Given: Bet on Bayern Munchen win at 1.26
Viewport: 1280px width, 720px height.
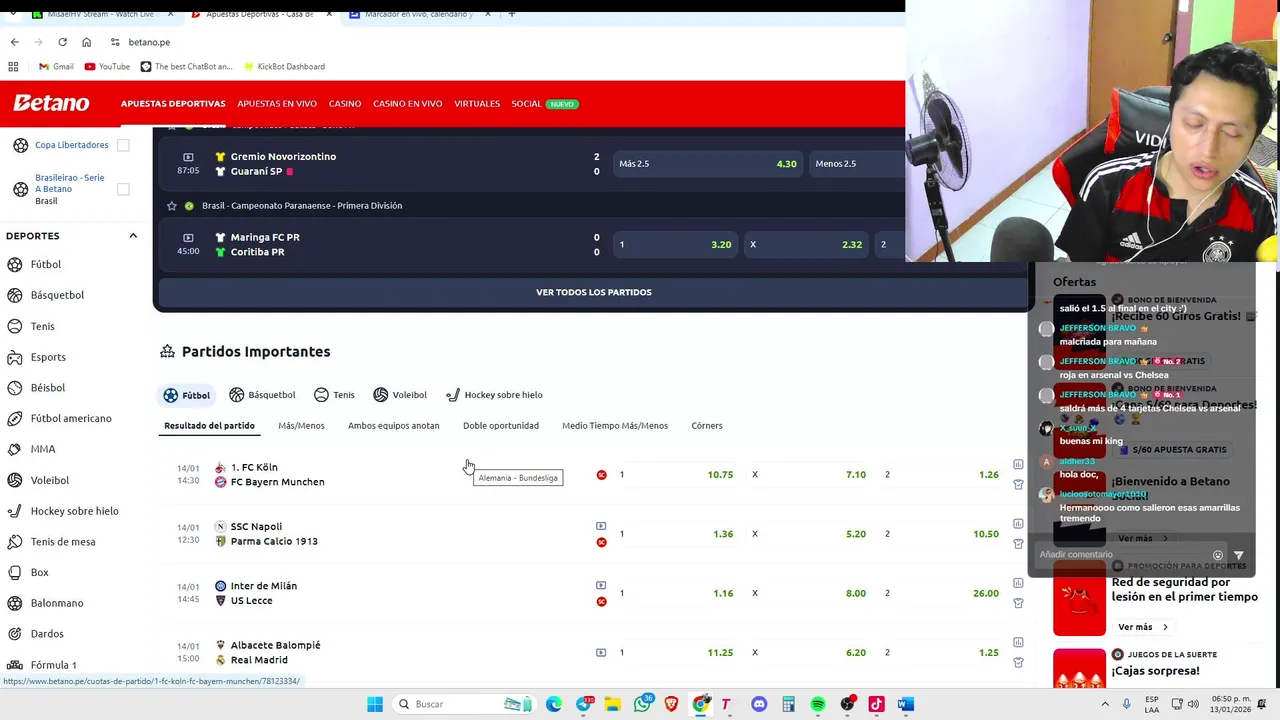Looking at the screenshot, I should click(940, 475).
